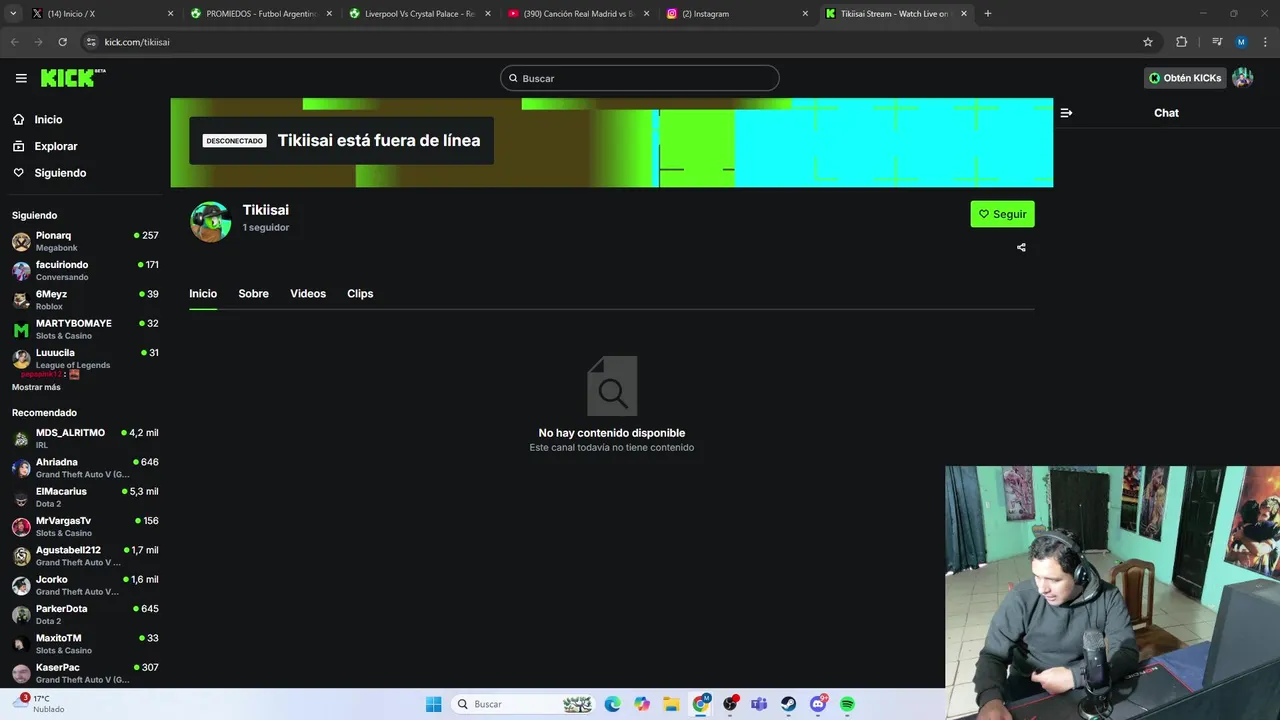
Task: Expand Mostrar más in Siguiendo list
Action: [36, 387]
